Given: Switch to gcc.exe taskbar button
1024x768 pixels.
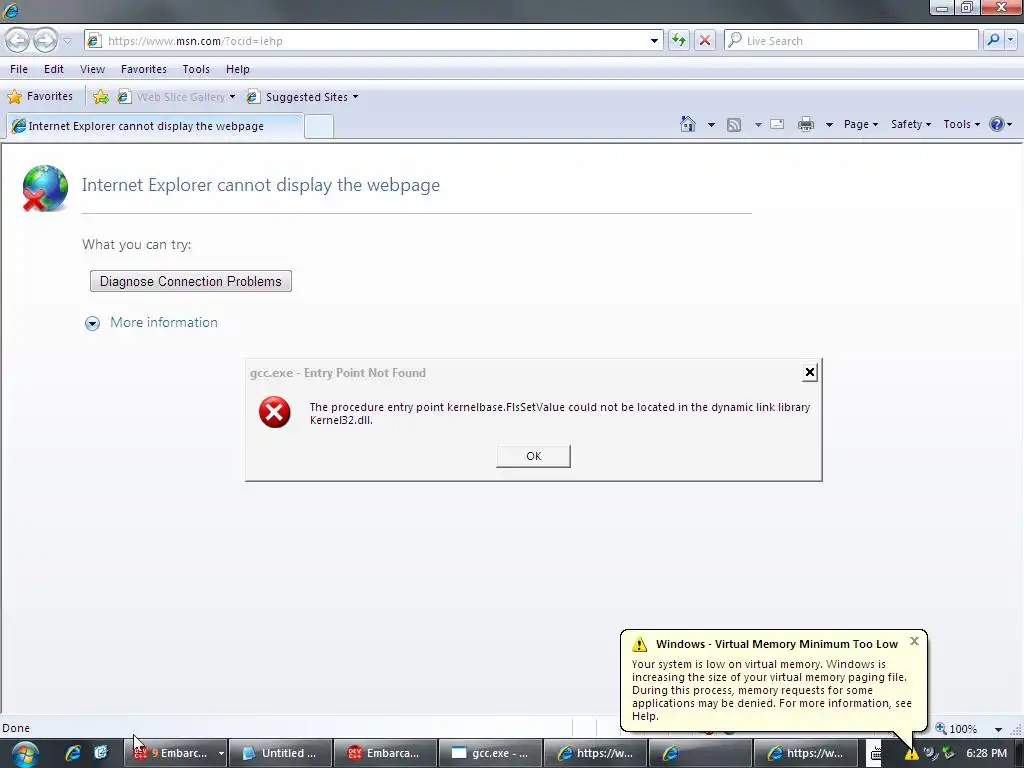Looking at the screenshot, I should (x=490, y=753).
